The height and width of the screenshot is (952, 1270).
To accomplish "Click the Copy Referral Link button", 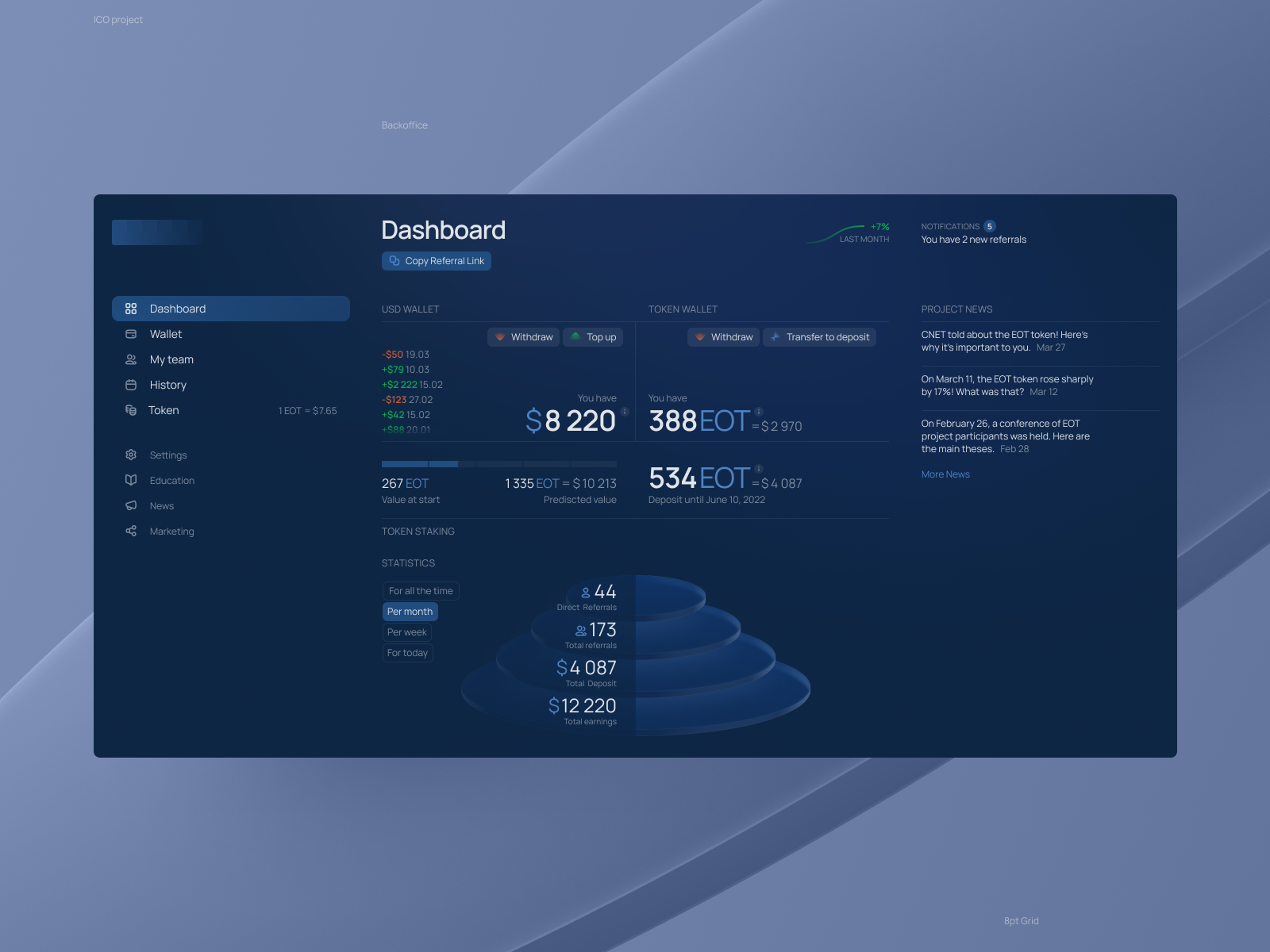I will [x=437, y=261].
